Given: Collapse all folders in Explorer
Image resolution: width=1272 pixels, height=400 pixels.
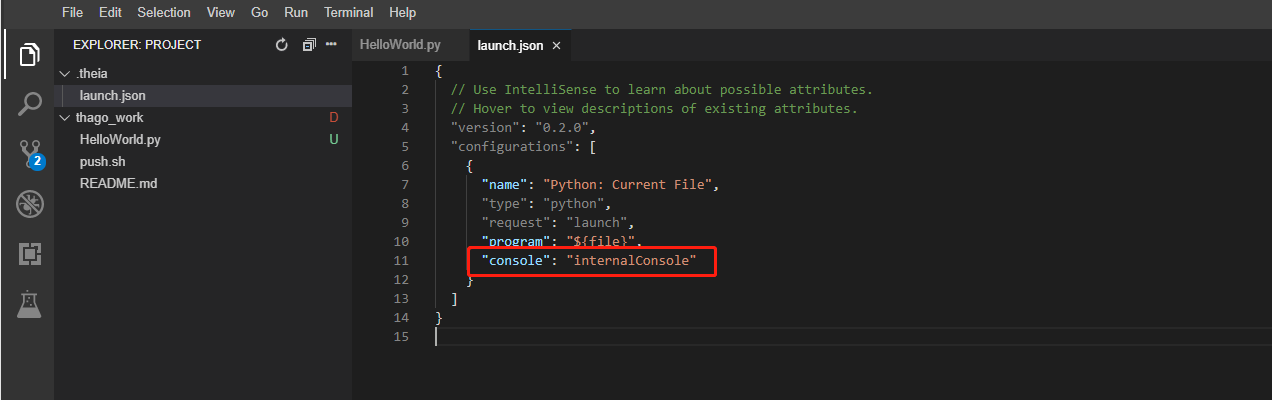Looking at the screenshot, I should (308, 45).
